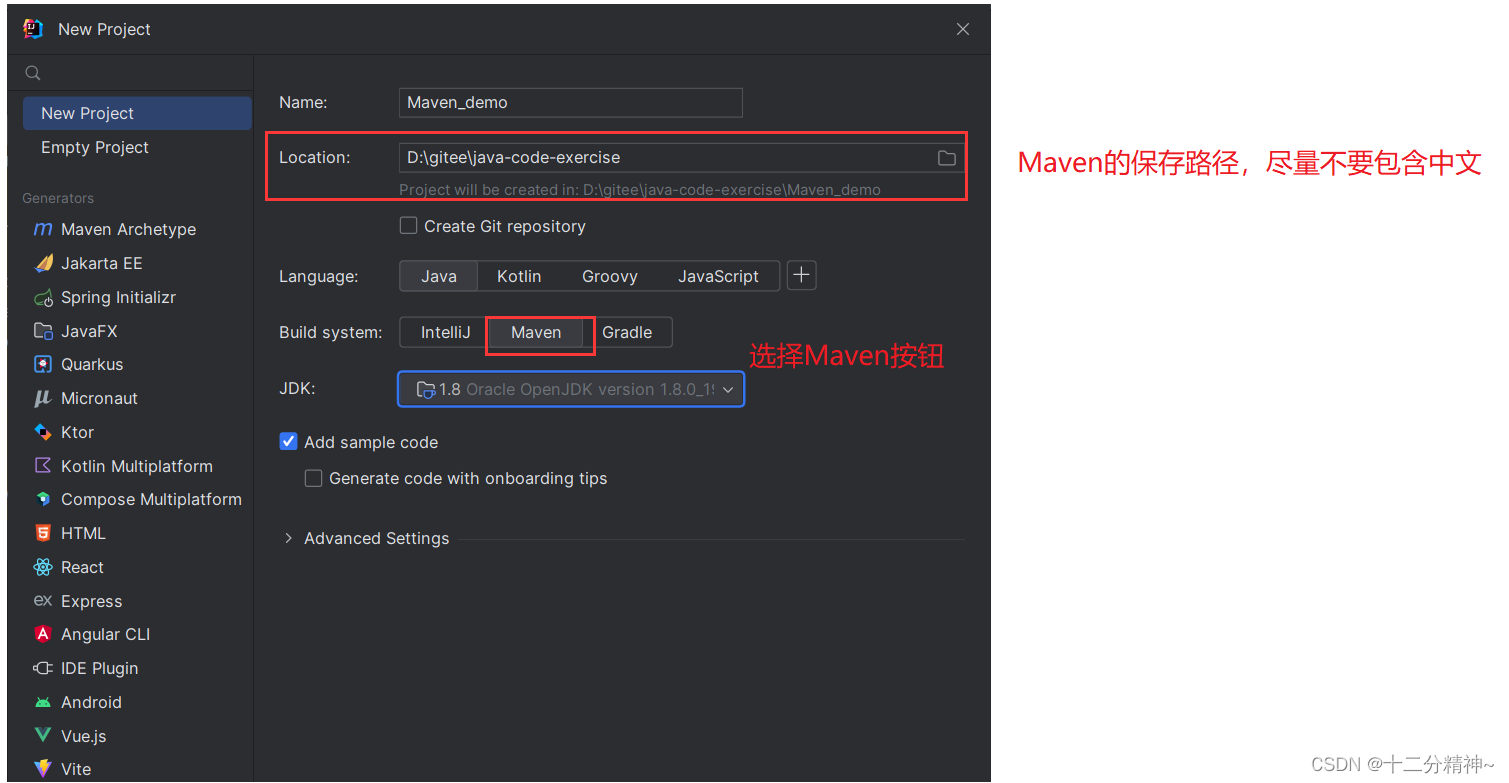
Task: Add another language with plus button
Action: point(802,276)
